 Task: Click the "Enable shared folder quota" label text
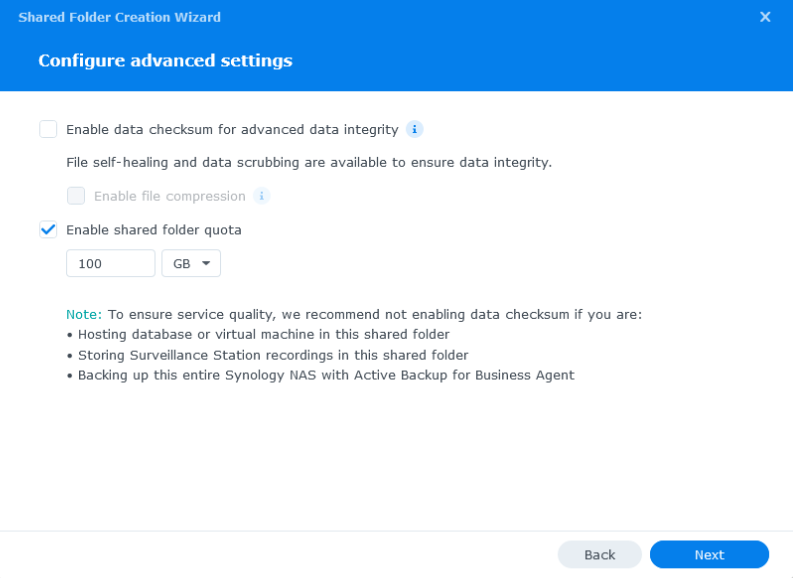pyautogui.click(x=154, y=230)
